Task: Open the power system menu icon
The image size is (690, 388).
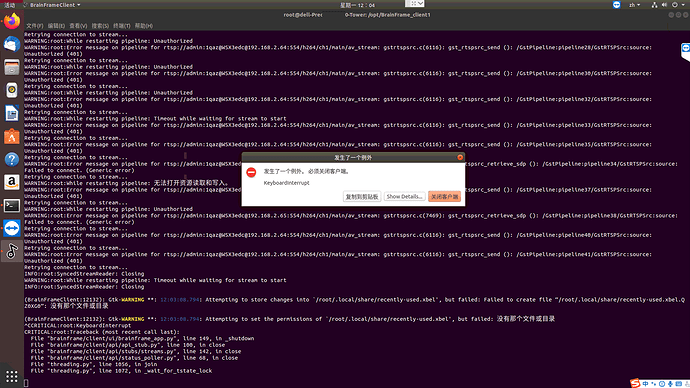Action: [x=675, y=5]
